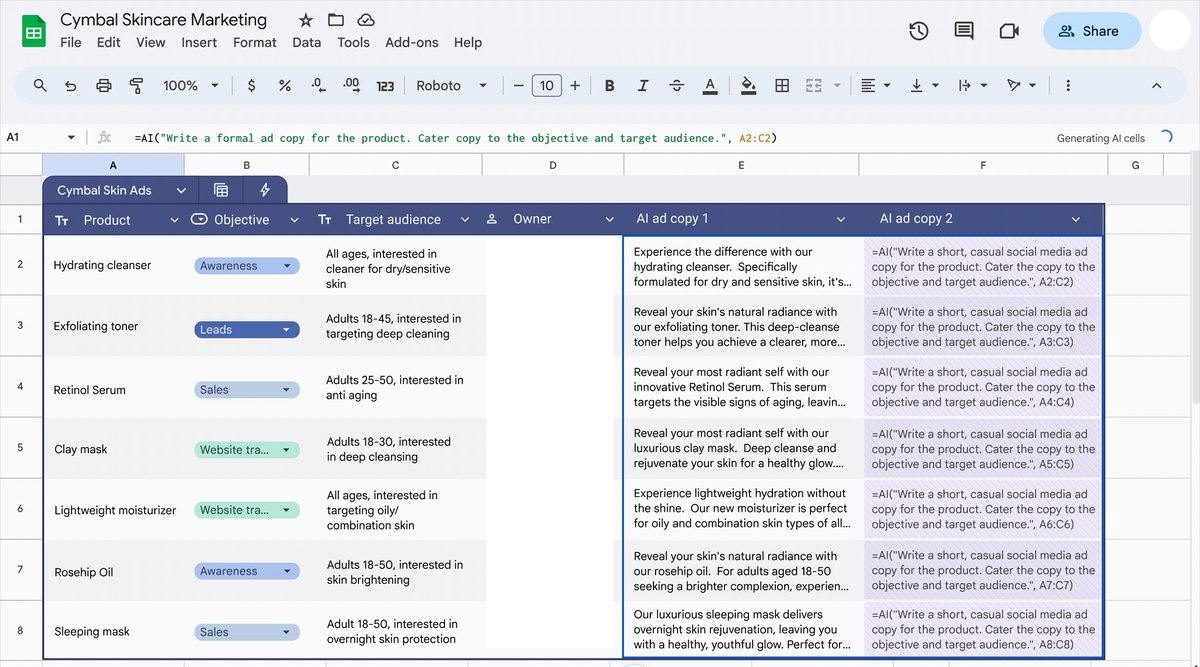Open the Insert menu
Viewport: 1200px width, 667px height.
(199, 42)
